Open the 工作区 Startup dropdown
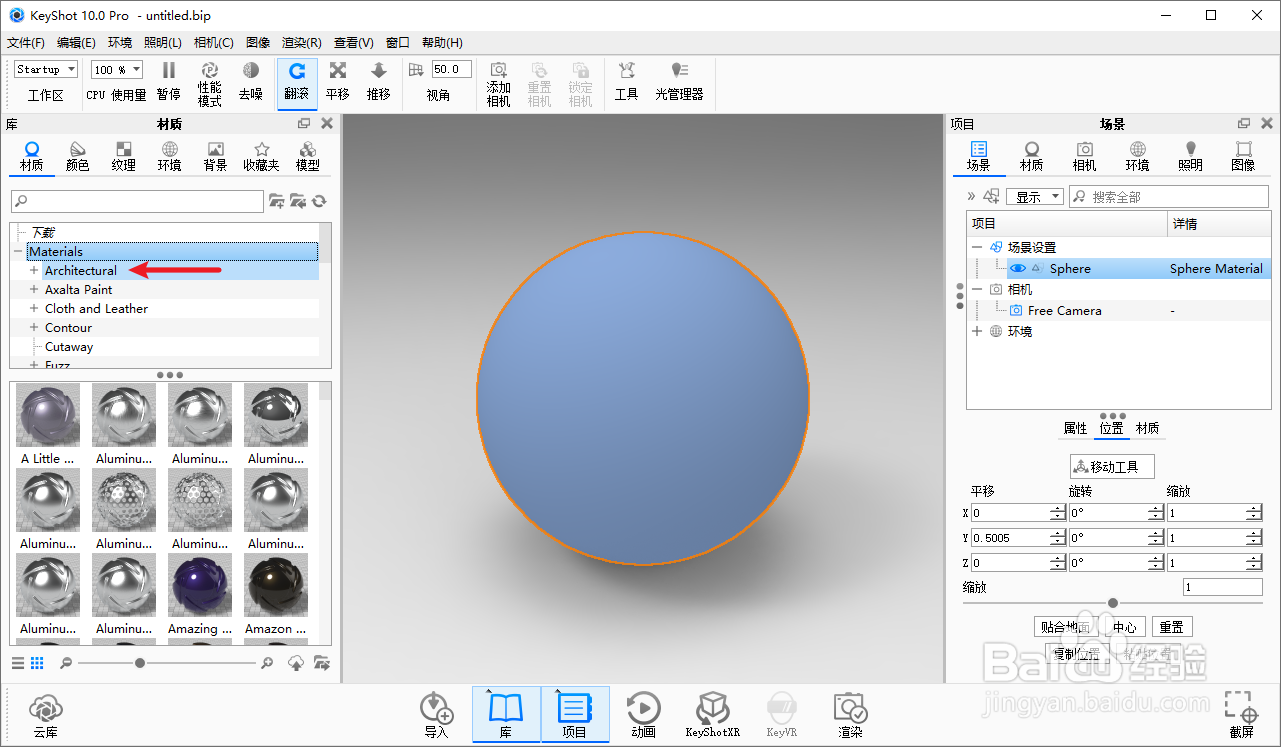Screen dimensions: 1281x747 pos(46,69)
